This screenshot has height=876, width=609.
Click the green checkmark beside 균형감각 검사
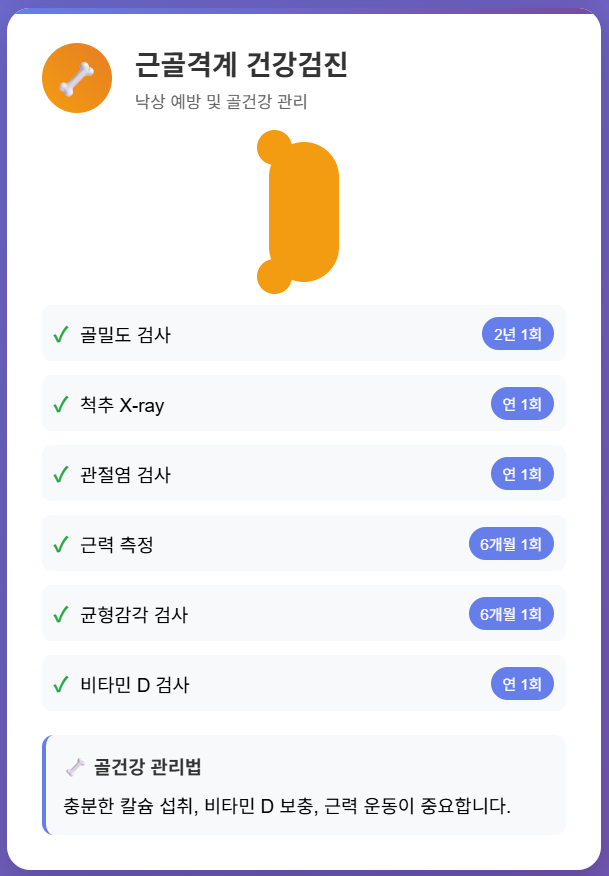[x=62, y=613]
